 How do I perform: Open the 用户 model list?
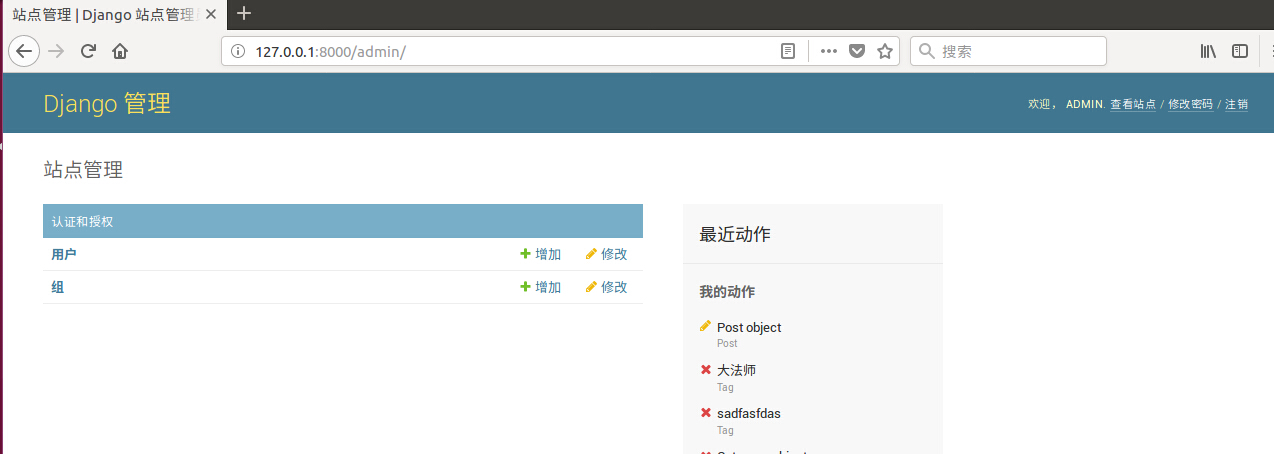tap(64, 254)
